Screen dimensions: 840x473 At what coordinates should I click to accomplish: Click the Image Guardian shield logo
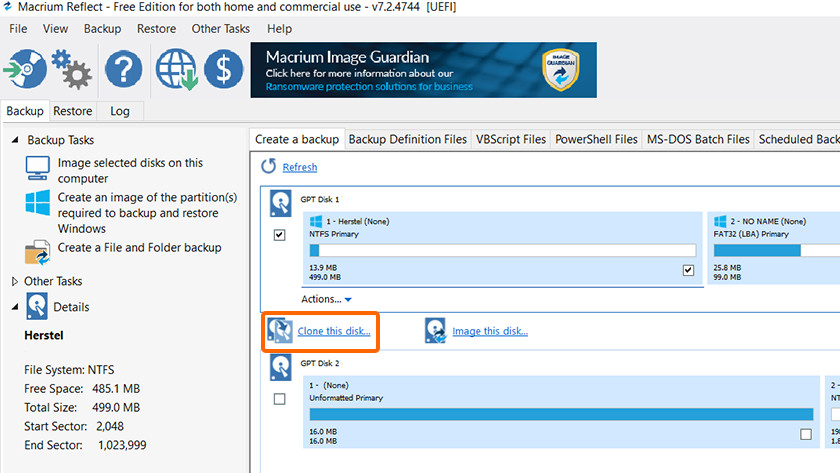(560, 70)
